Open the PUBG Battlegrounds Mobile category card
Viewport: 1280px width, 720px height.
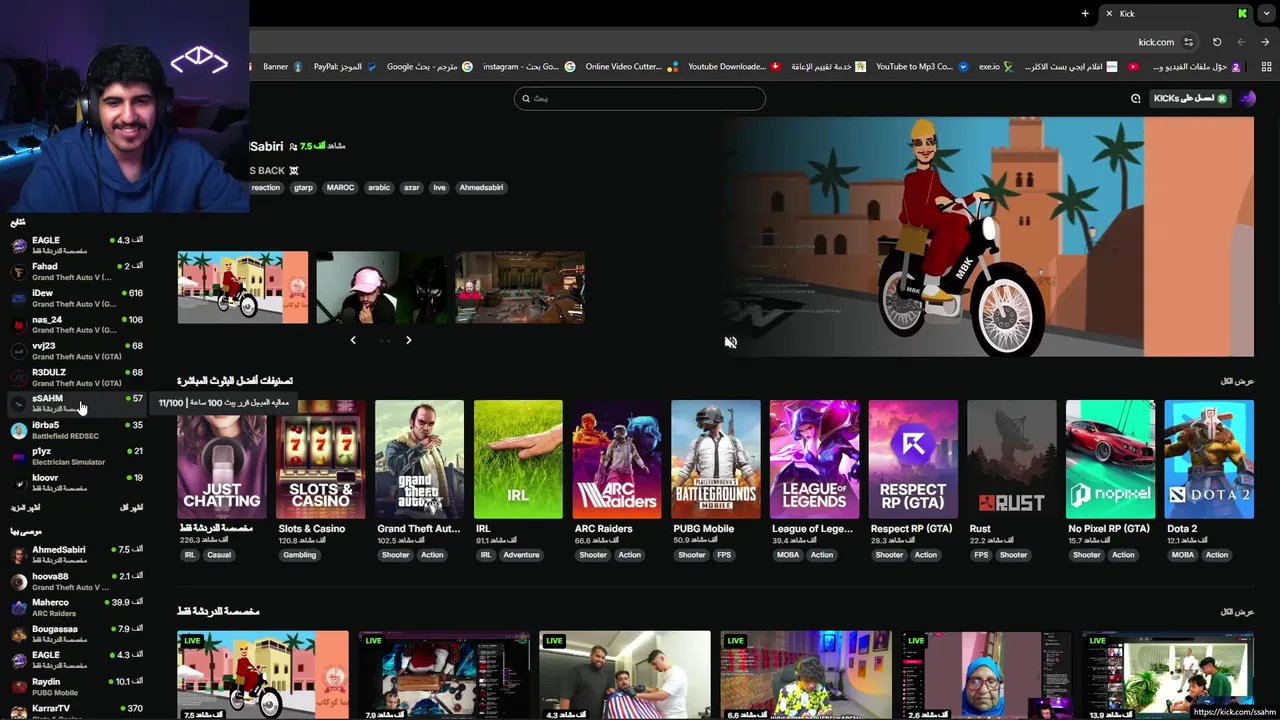716,459
